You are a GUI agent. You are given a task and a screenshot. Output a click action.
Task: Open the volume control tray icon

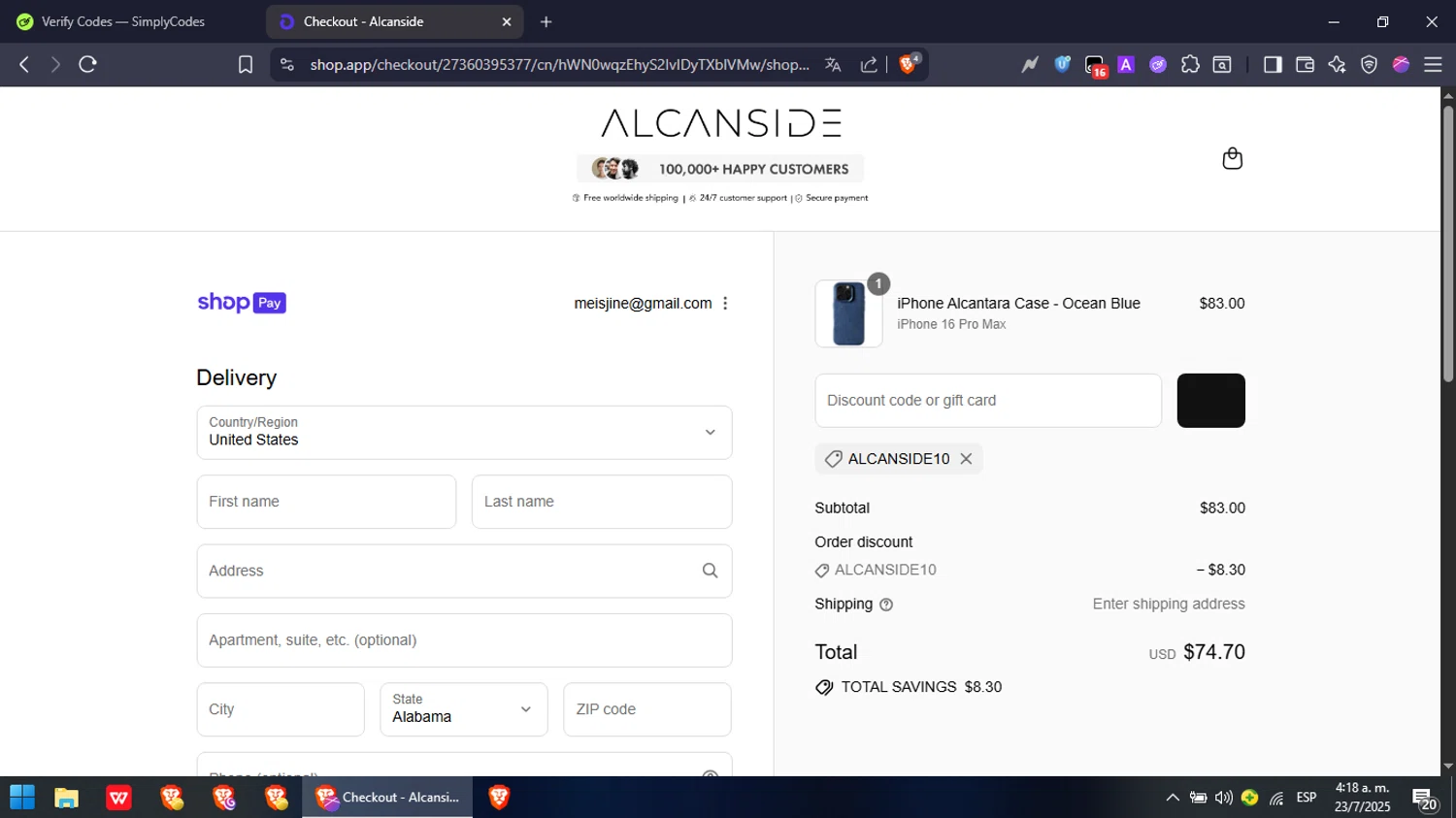pos(1224,798)
